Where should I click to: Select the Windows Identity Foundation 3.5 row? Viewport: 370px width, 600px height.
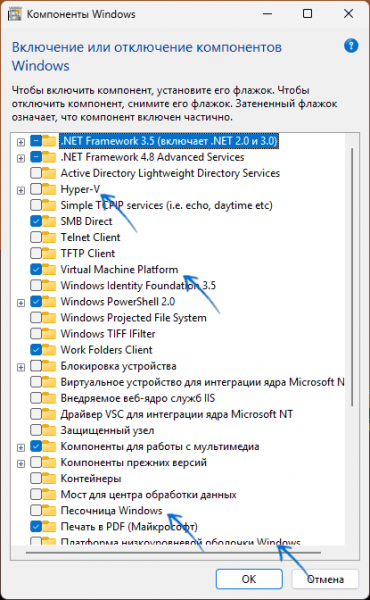(x=138, y=285)
